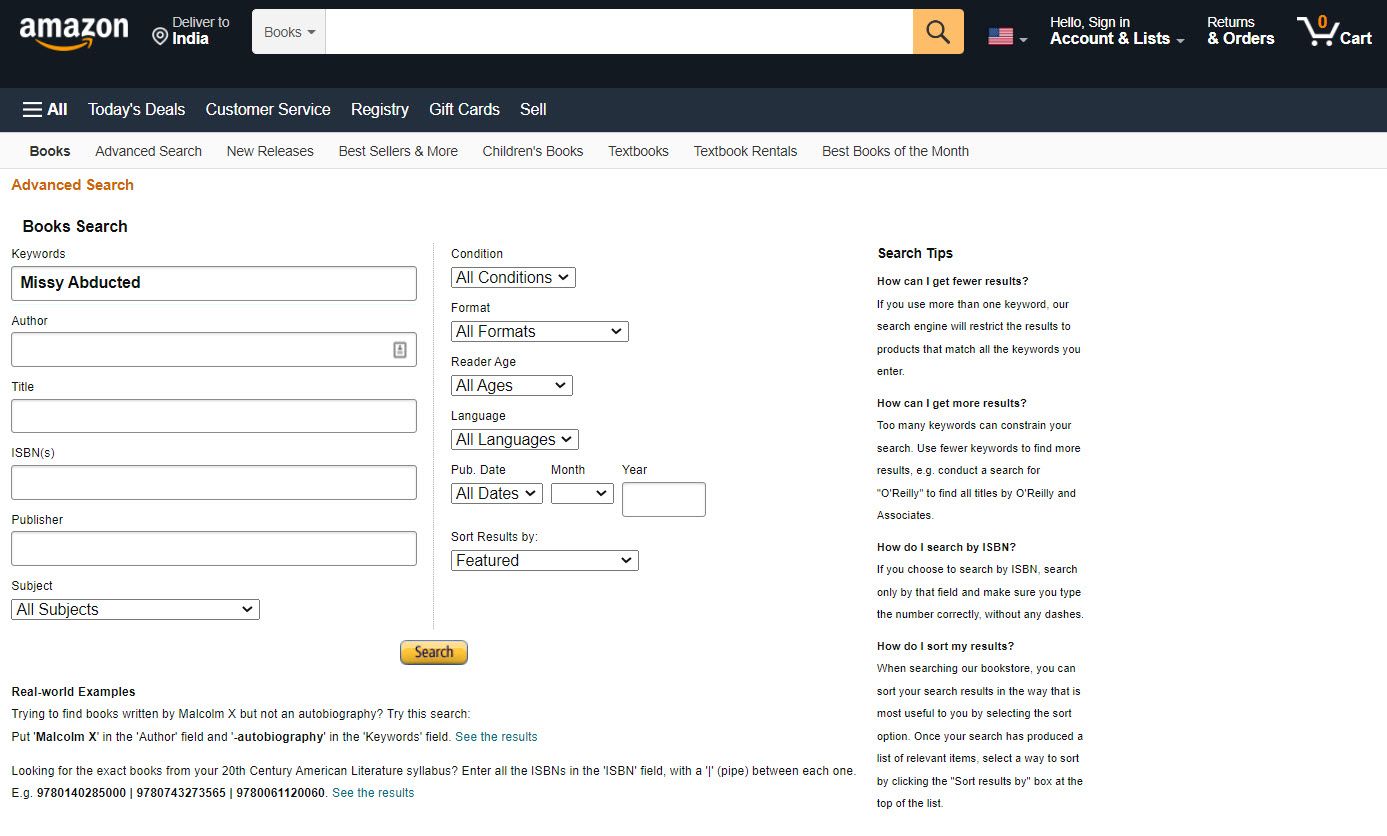
Task: Open the All Formats dropdown
Action: 539,331
